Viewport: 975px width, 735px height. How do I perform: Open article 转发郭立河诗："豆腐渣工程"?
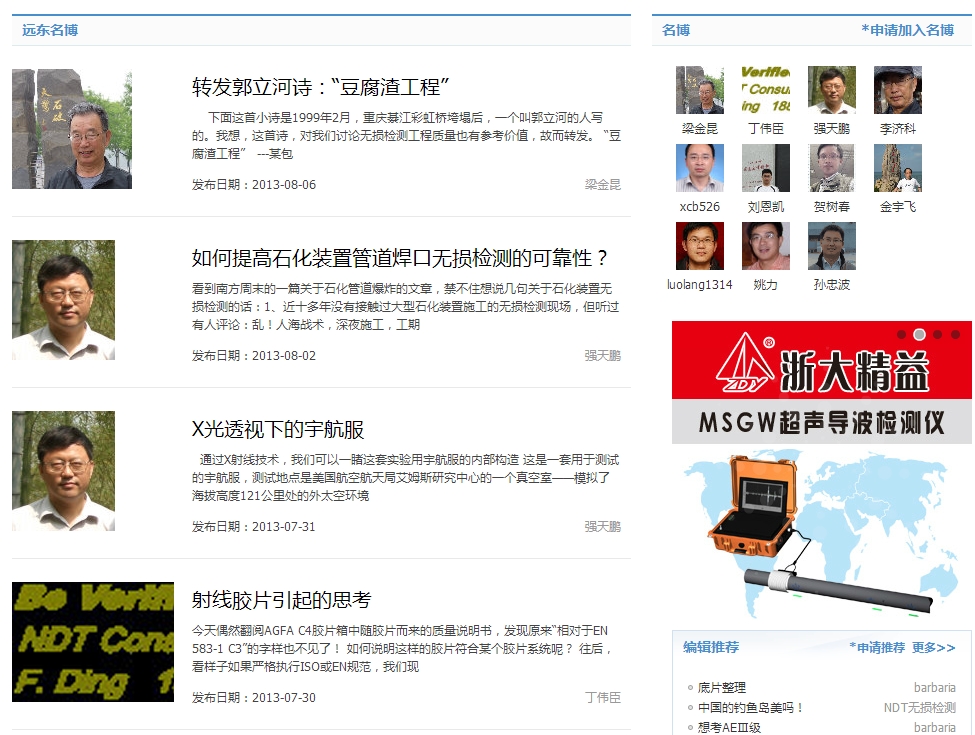tap(320, 87)
